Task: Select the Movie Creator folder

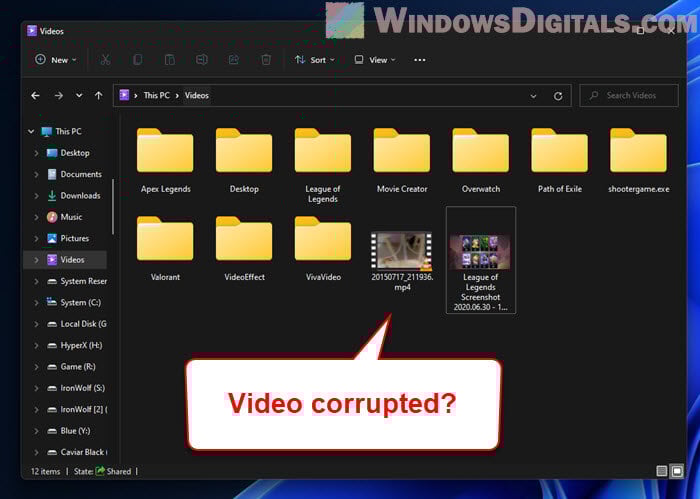Action: [x=402, y=161]
